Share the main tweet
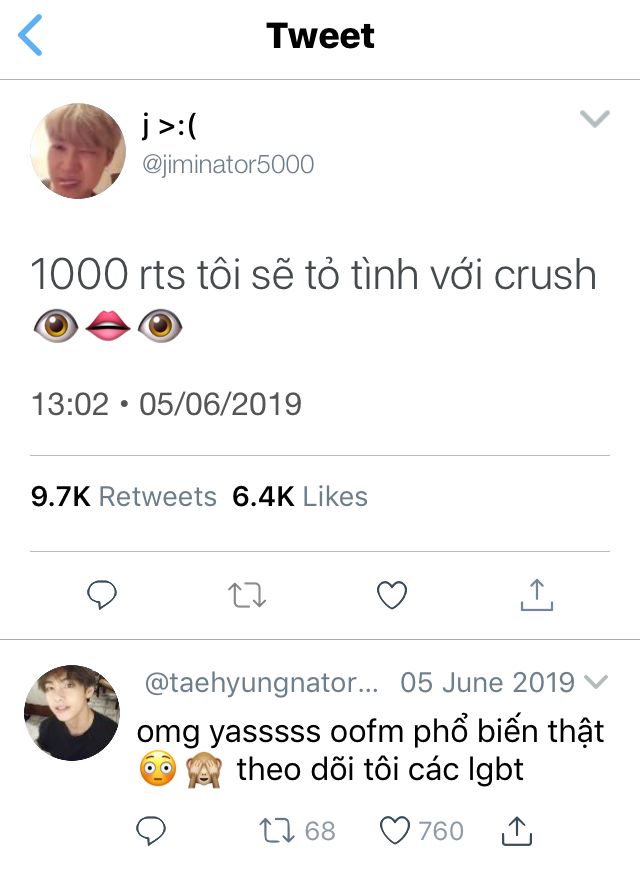The image size is (640, 870). tap(537, 595)
